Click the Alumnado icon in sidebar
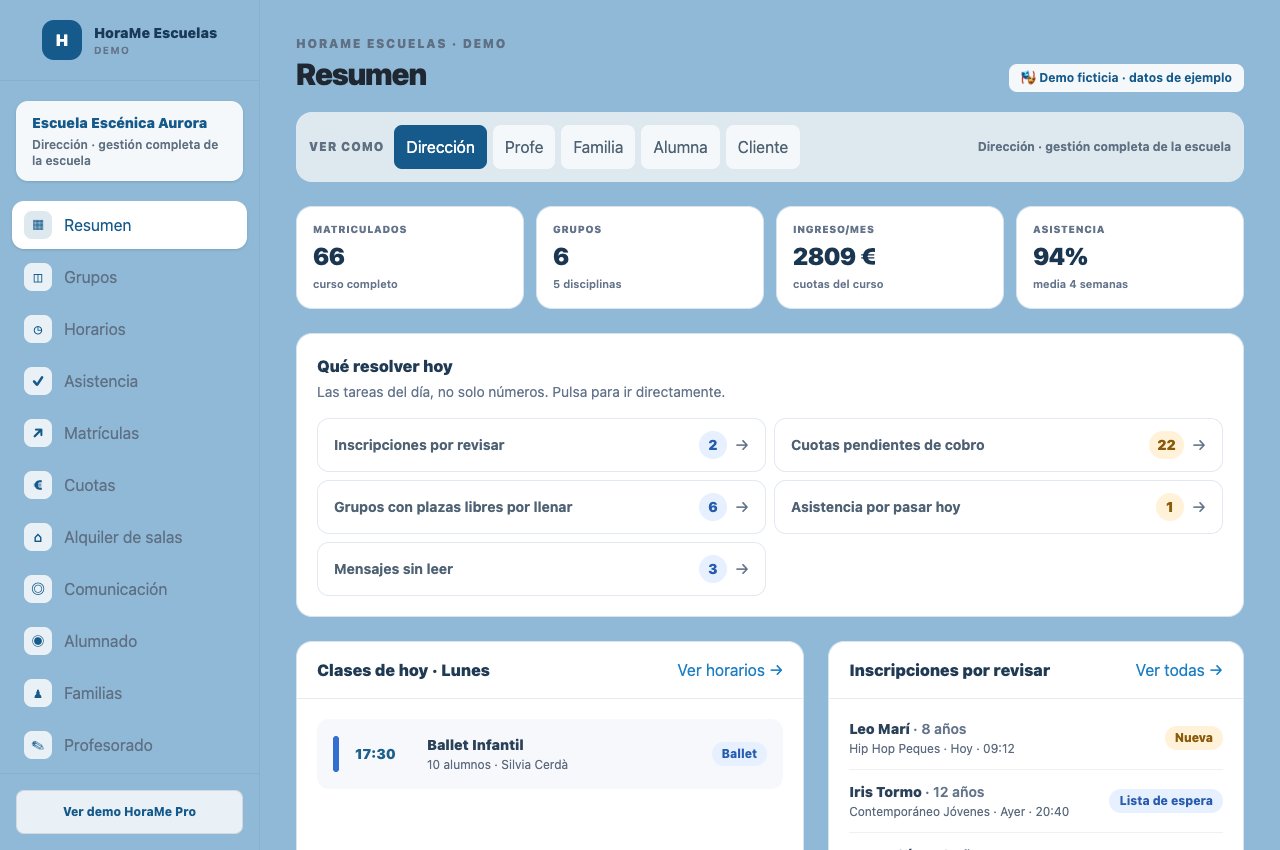The image size is (1280, 850). click(x=38, y=641)
